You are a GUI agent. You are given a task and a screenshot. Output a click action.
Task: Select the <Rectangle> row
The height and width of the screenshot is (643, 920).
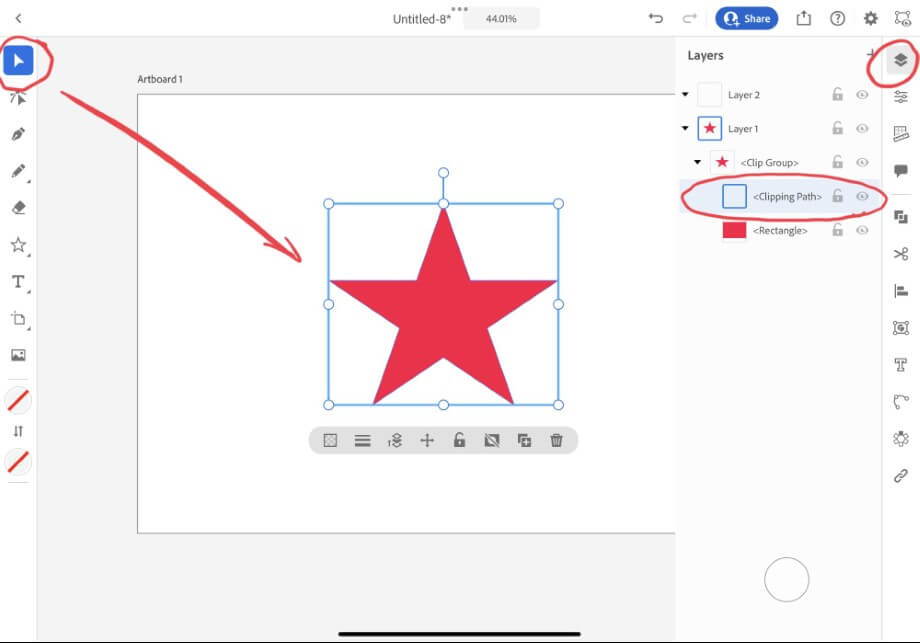coord(780,231)
